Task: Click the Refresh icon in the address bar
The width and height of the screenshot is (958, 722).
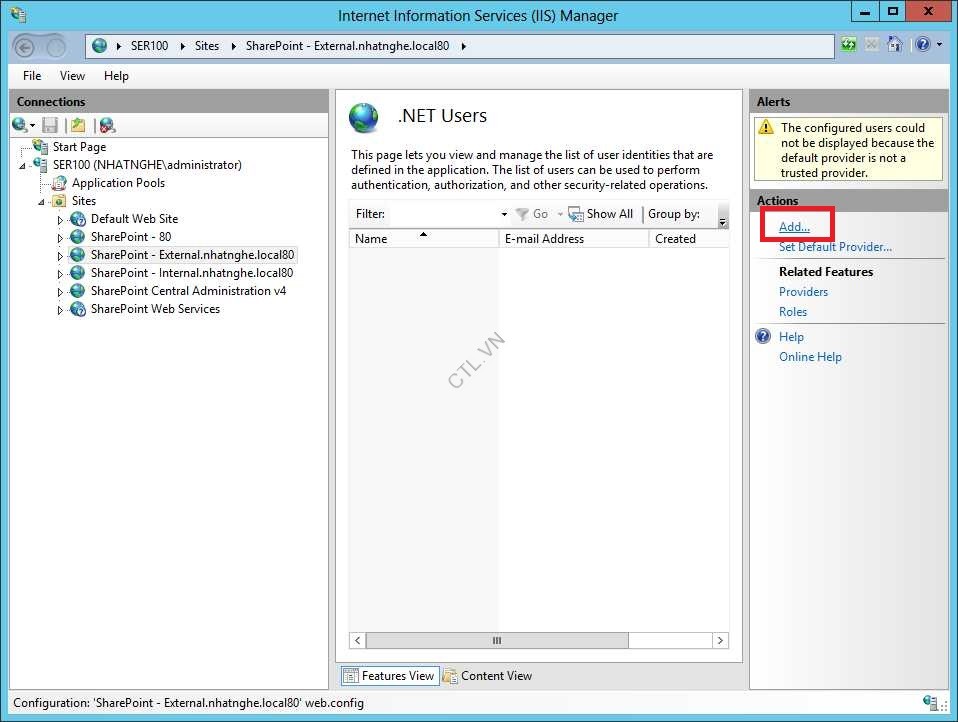Action: click(x=848, y=44)
